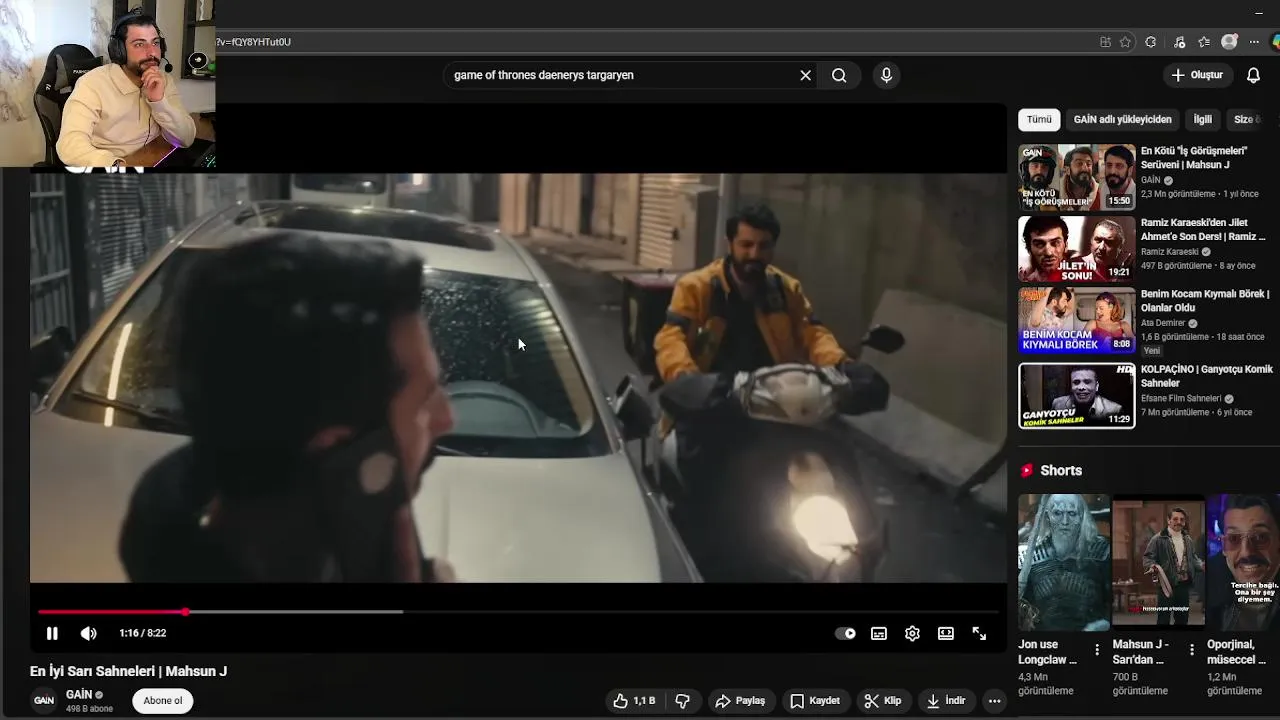Click the Klip scissors button
Image resolution: width=1280 pixels, height=720 pixels.
point(883,701)
